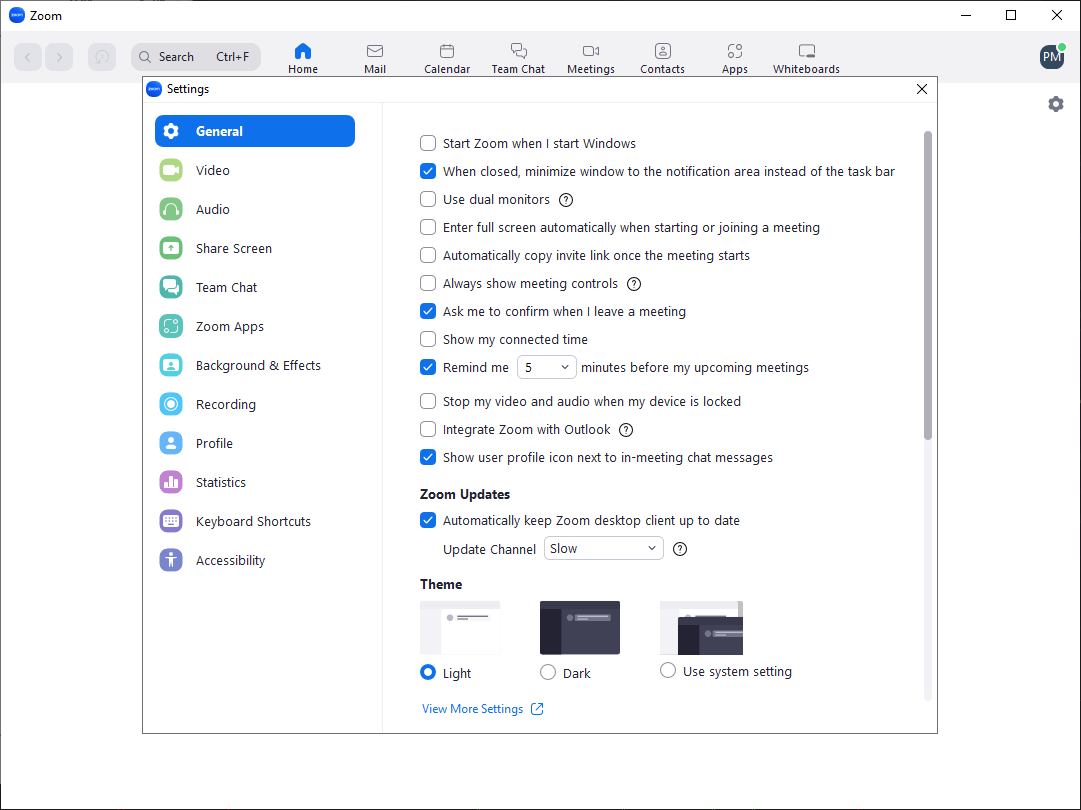The height and width of the screenshot is (810, 1081).
Task: Toggle the Remind me checkbox
Action: pos(428,367)
